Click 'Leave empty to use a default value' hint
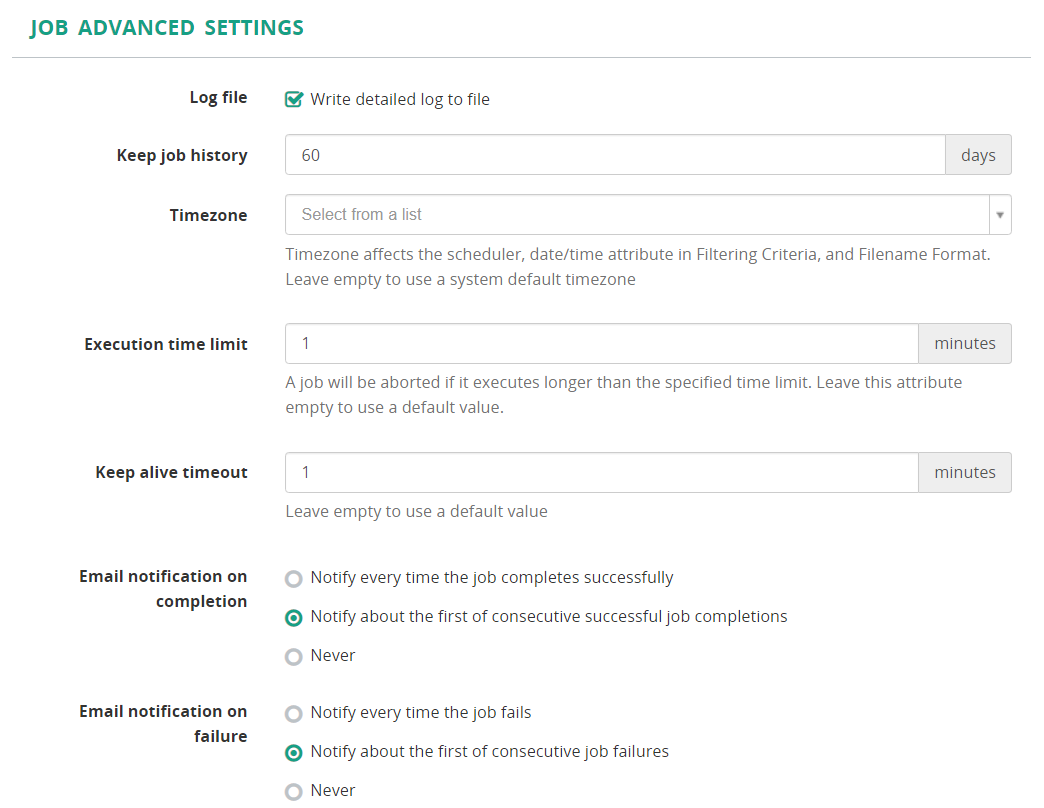Viewport: 1044px width, 808px height. click(416, 511)
